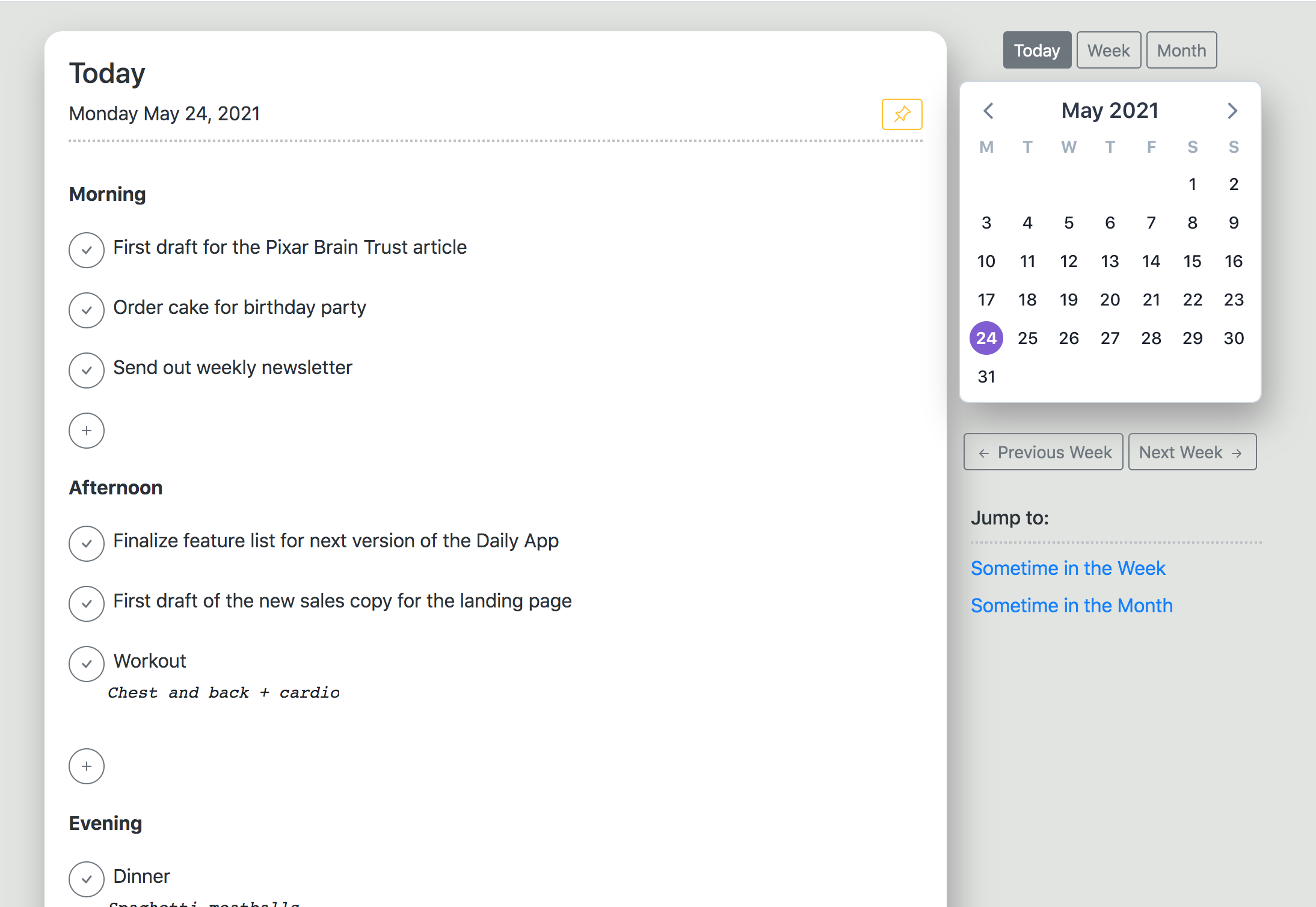Screen dimensions: 1316x907
Task: Click the Next Week button
Action: (1191, 452)
